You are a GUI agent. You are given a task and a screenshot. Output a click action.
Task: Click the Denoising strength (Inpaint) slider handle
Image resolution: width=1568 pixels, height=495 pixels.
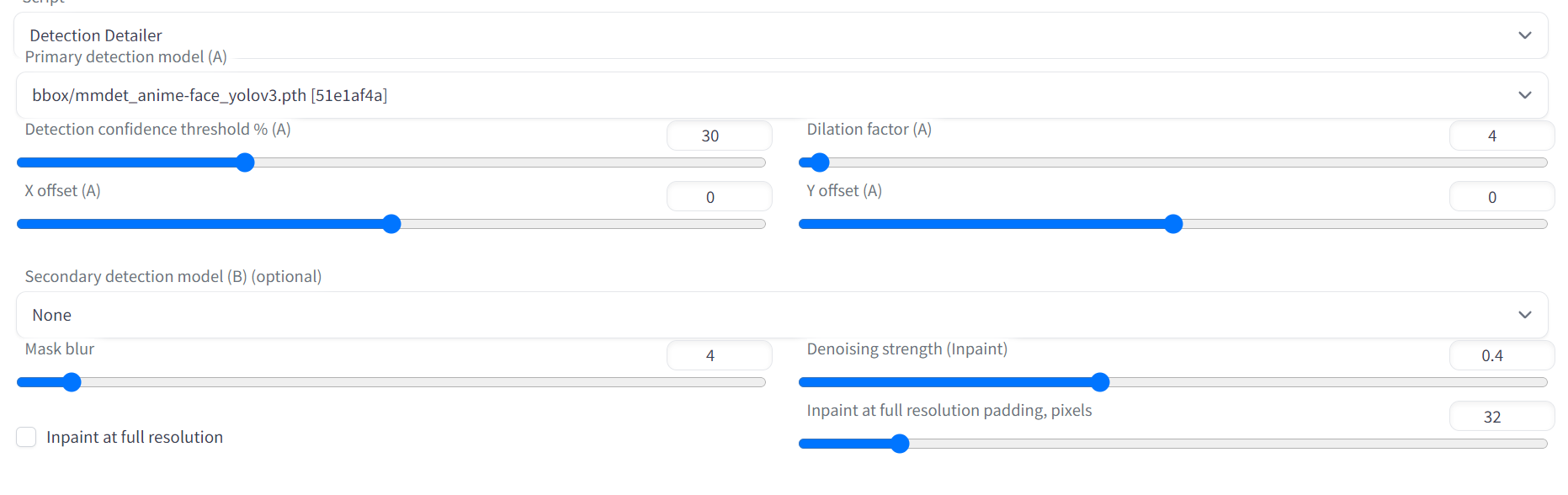(x=1100, y=382)
